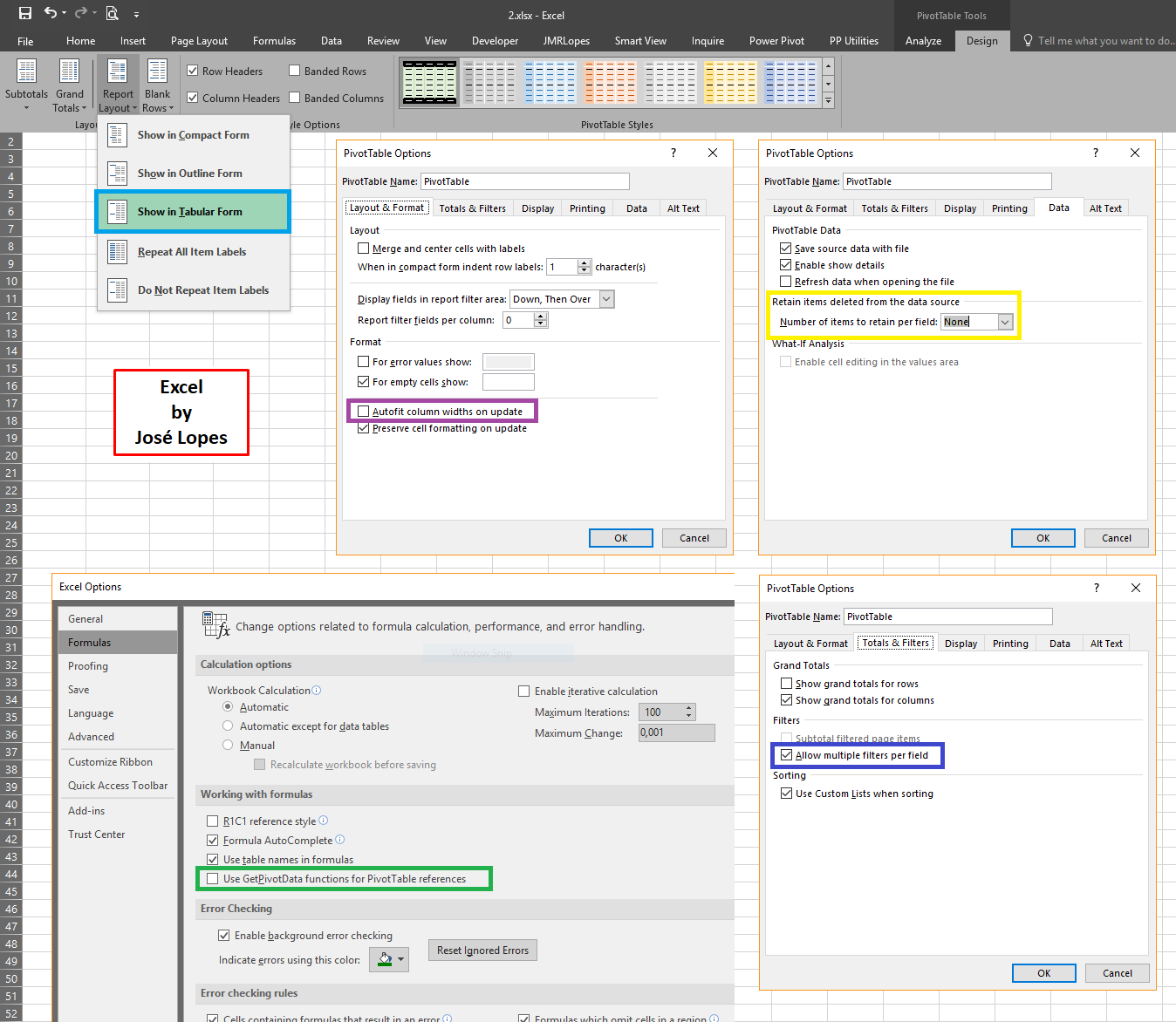Enable Use GetPivotData functions for PivotTable references
1176x1022 pixels.
(213, 878)
